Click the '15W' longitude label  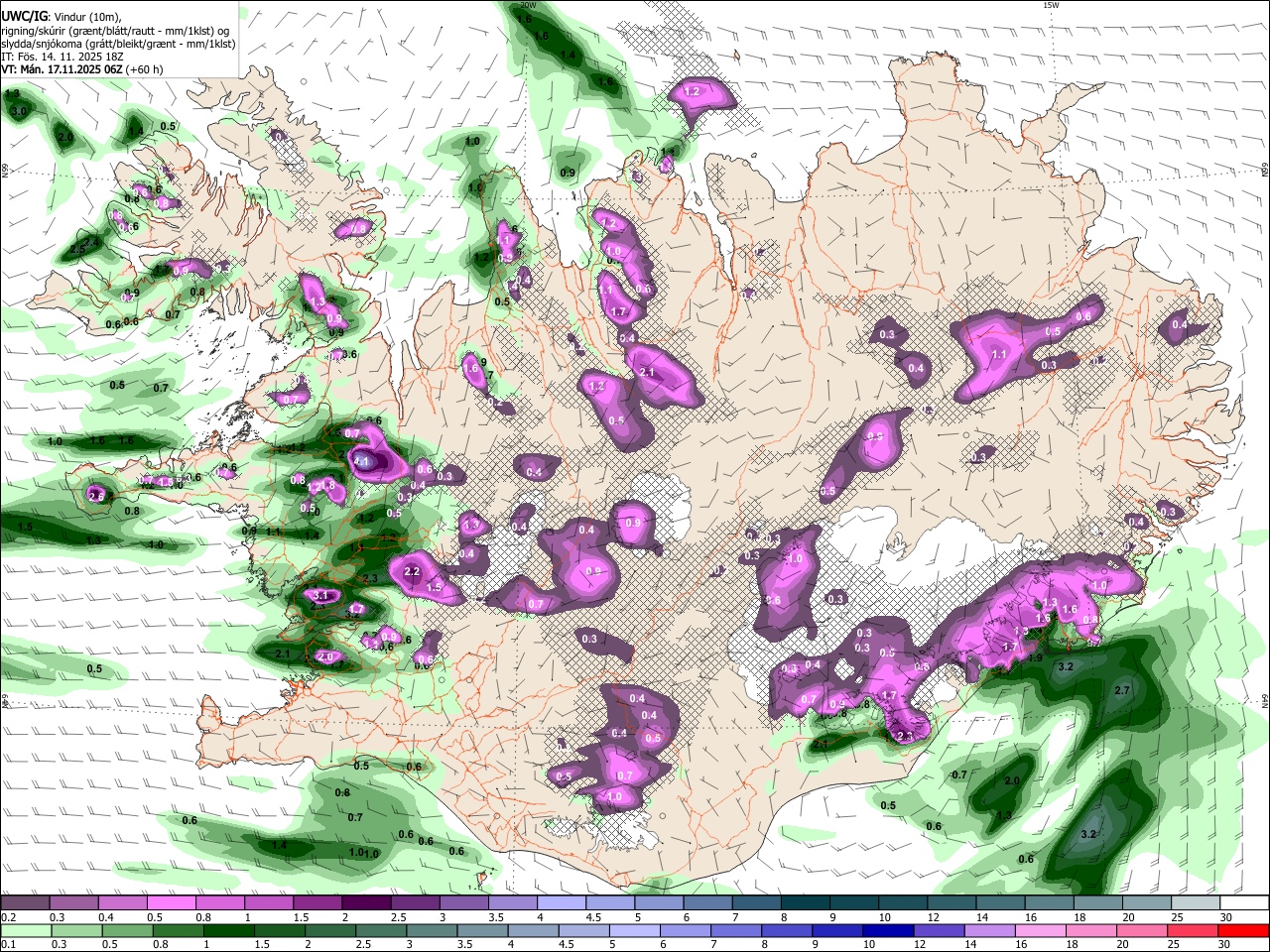tap(1051, 5)
